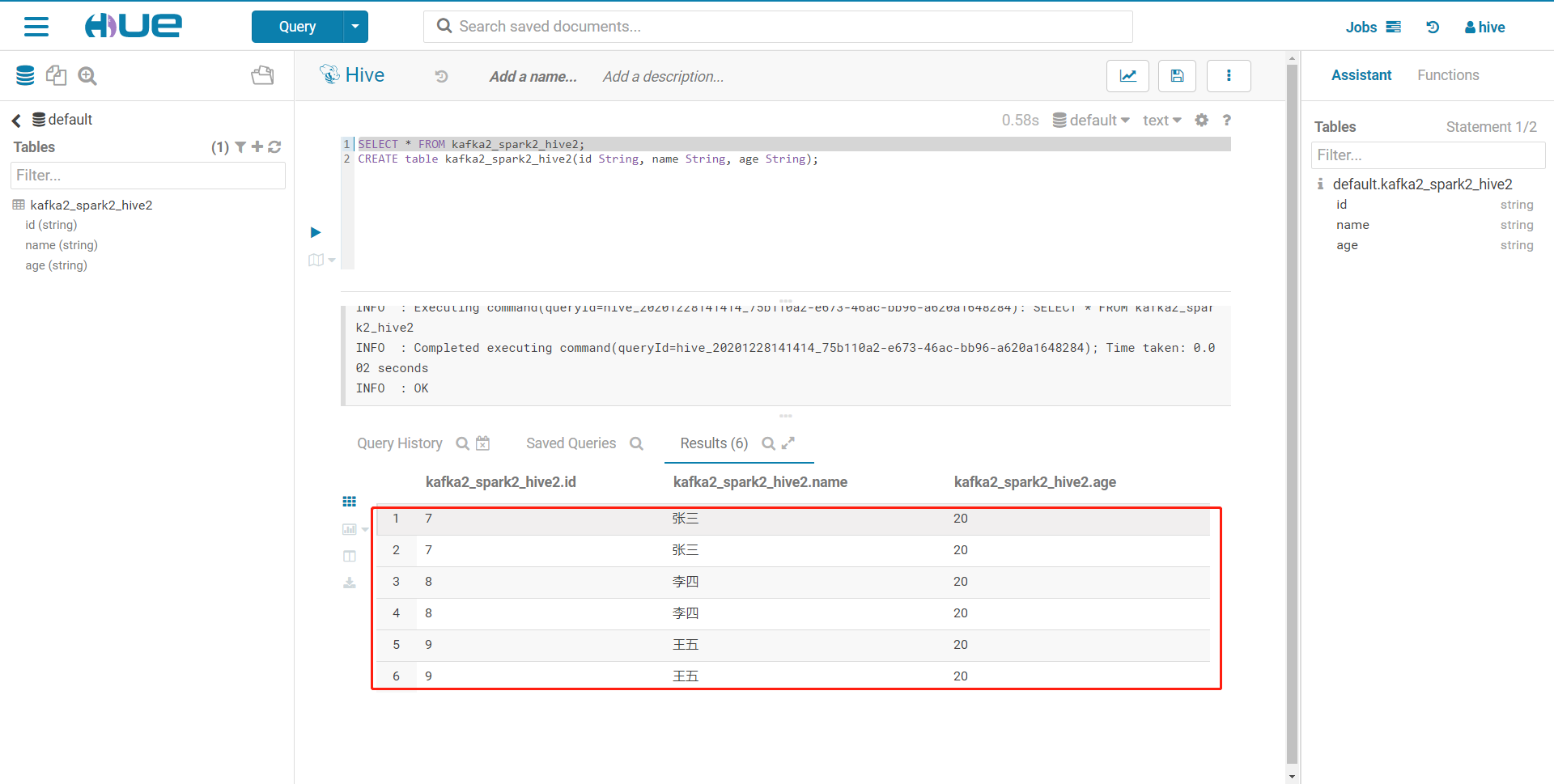Click the Hue logo

tap(134, 26)
